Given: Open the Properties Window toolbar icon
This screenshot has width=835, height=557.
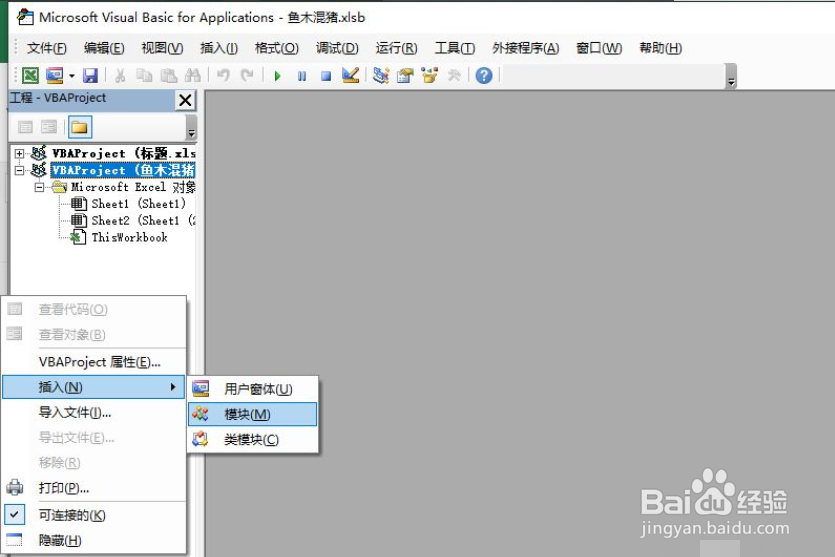Looking at the screenshot, I should click(x=405, y=76).
